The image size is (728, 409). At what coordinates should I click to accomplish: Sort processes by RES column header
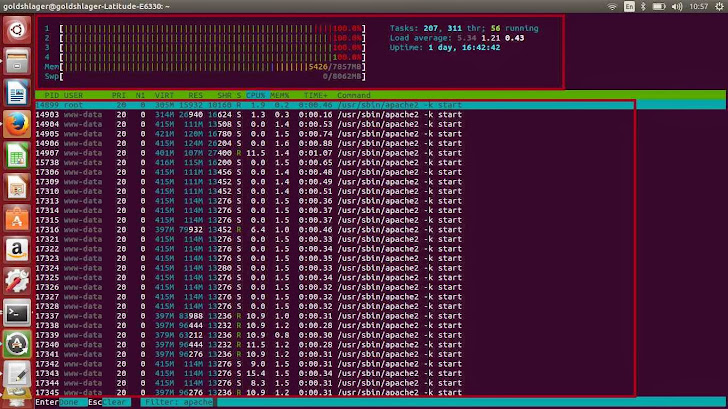tap(195, 95)
